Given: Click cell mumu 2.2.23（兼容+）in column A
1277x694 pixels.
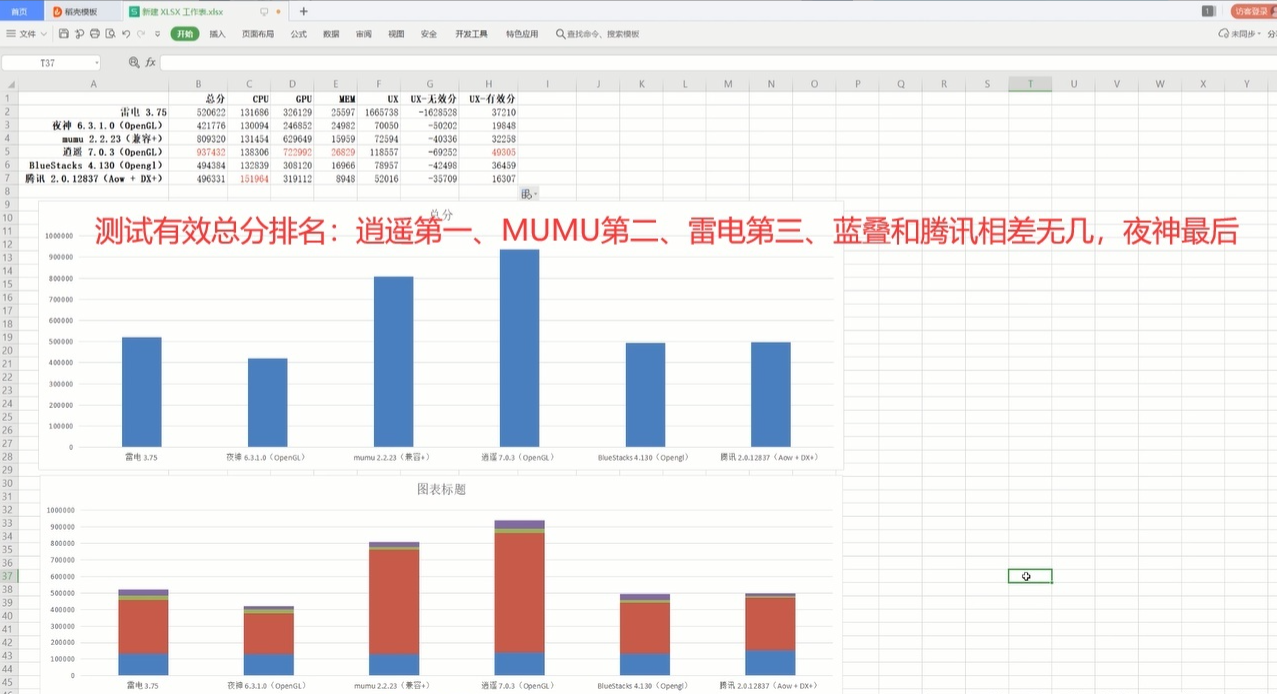Looking at the screenshot, I should tap(94, 138).
